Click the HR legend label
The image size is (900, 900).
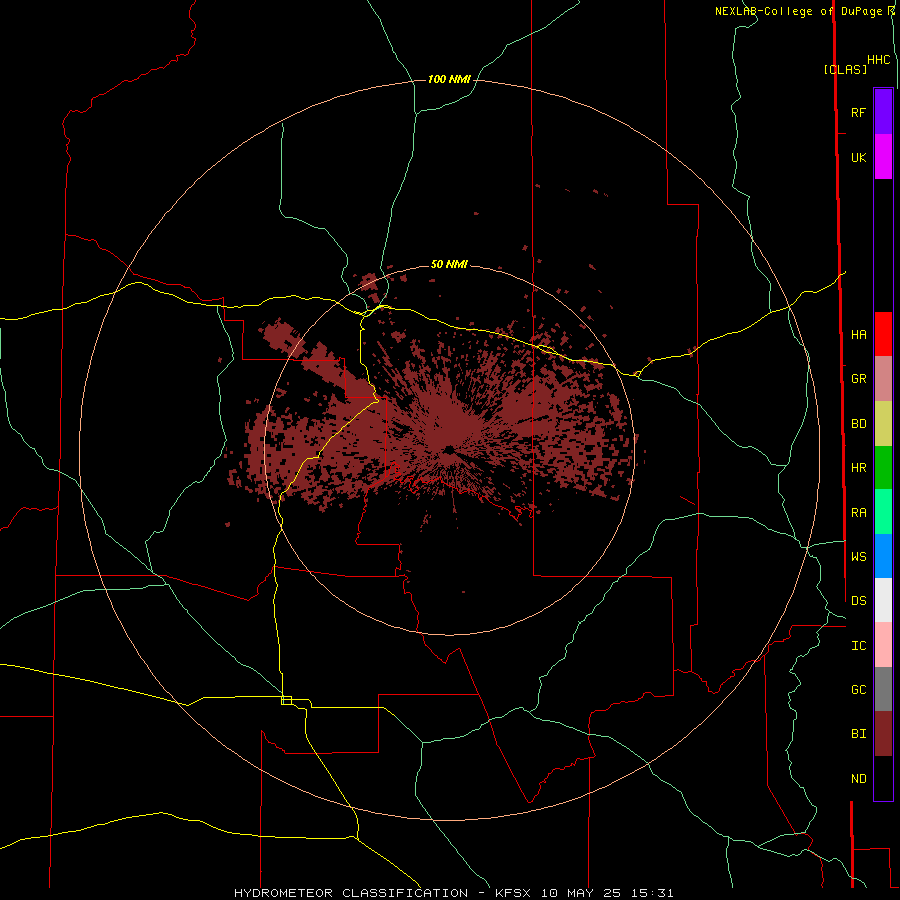858,468
